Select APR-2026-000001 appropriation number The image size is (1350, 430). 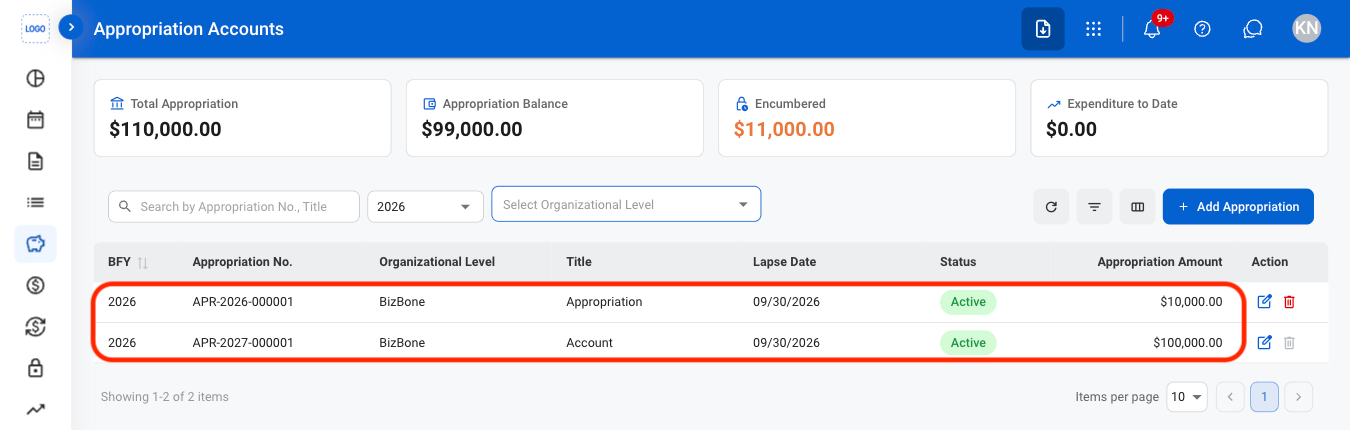243,301
